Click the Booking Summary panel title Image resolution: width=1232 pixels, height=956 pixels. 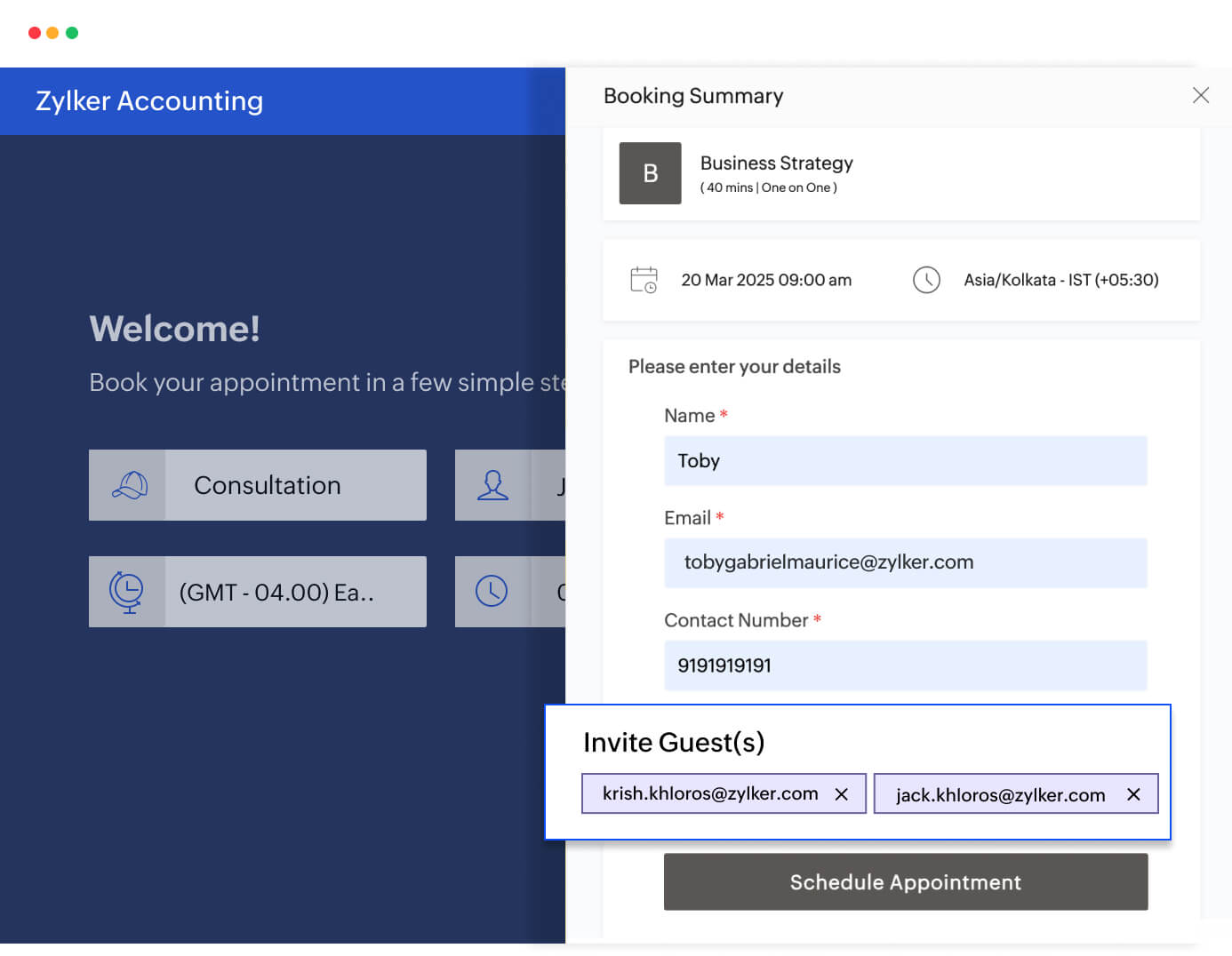coord(693,95)
